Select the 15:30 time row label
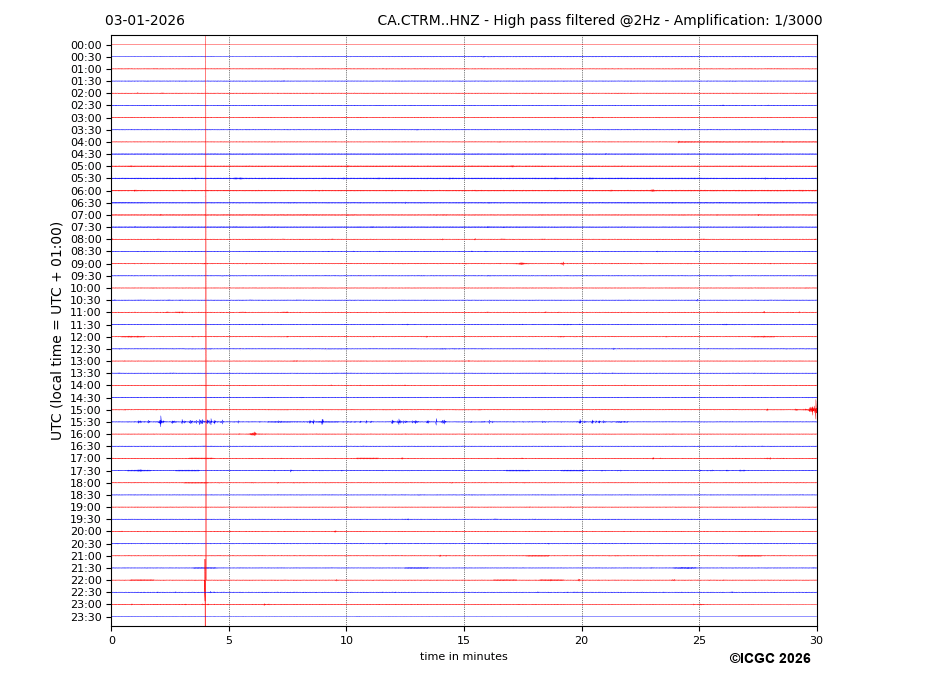This screenshot has width=927, height=696. click(85, 422)
